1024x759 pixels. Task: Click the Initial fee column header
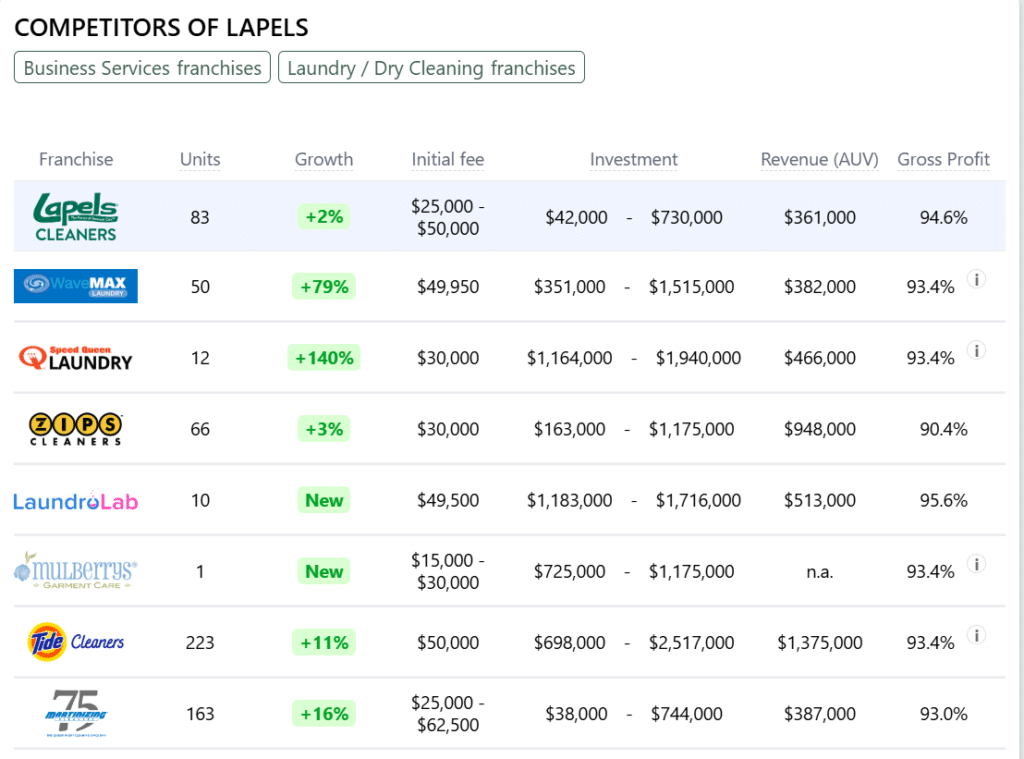coord(448,159)
